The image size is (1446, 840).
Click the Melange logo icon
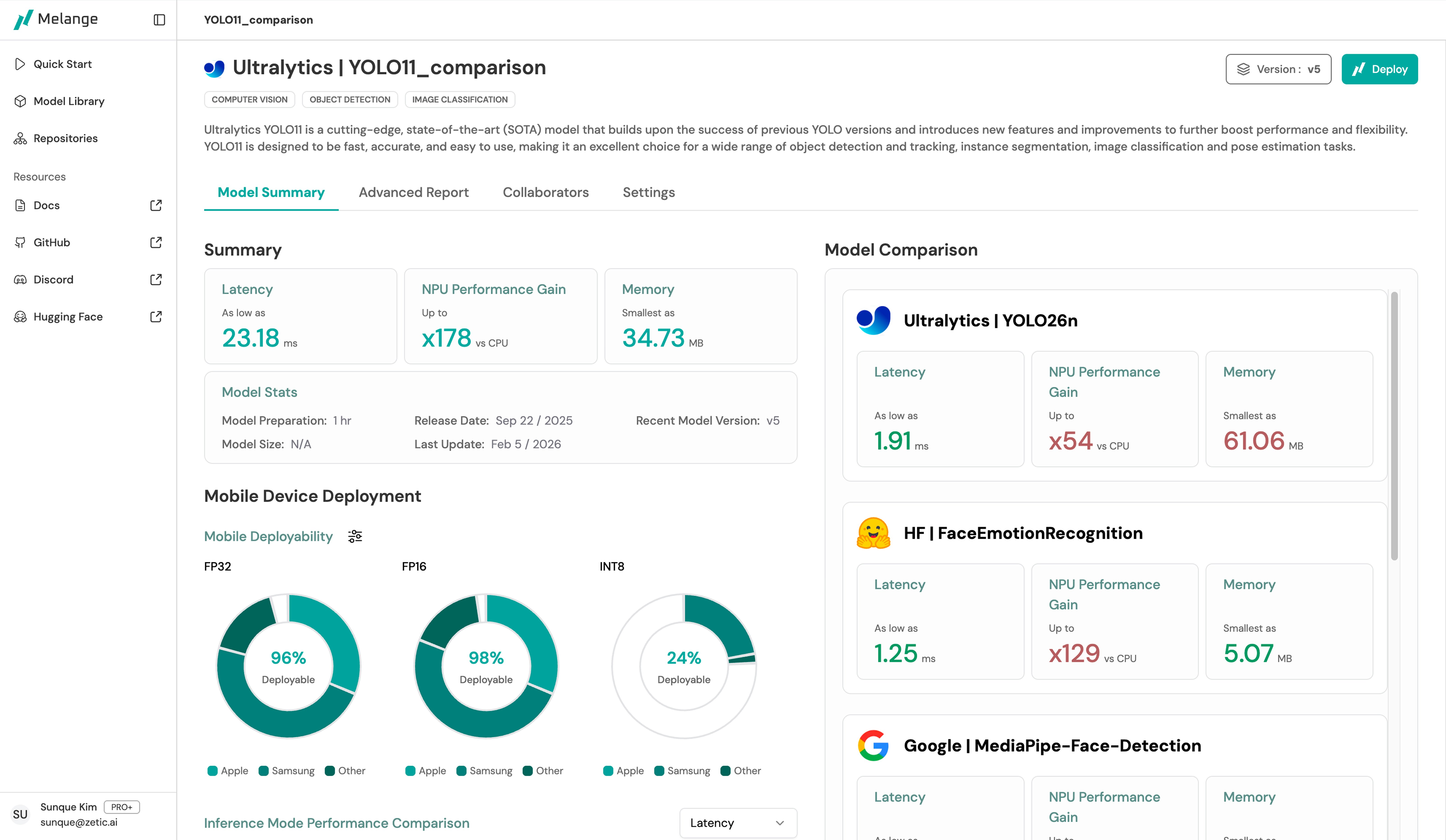(x=23, y=19)
